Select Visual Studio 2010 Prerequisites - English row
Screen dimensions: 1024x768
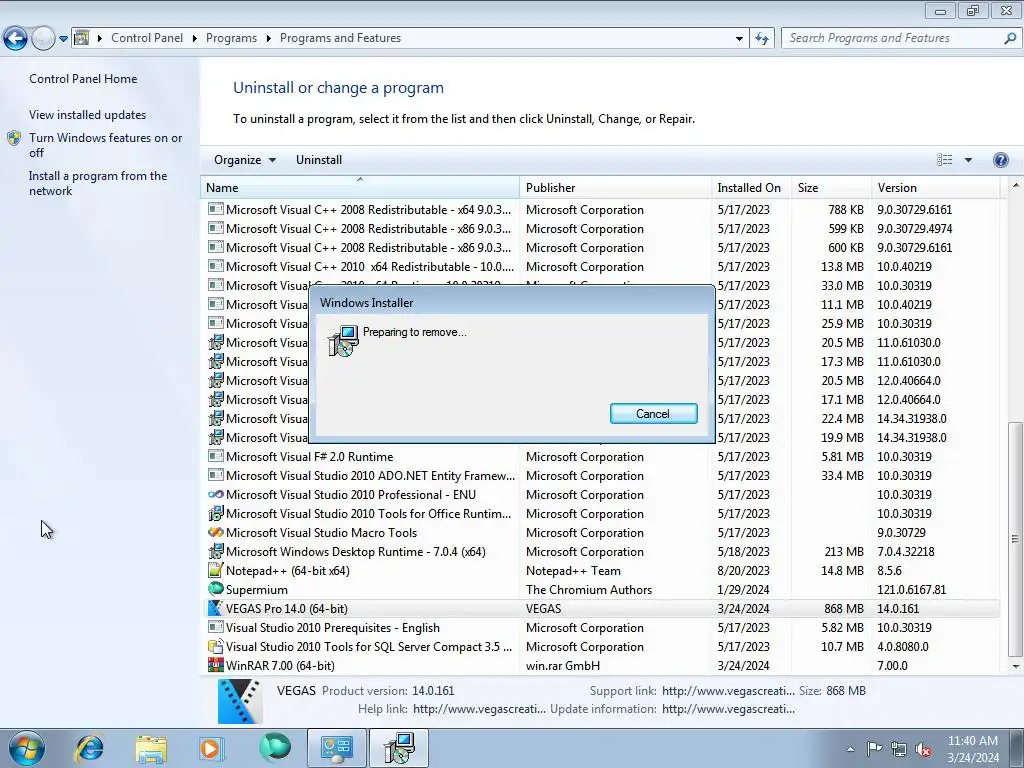coord(600,628)
